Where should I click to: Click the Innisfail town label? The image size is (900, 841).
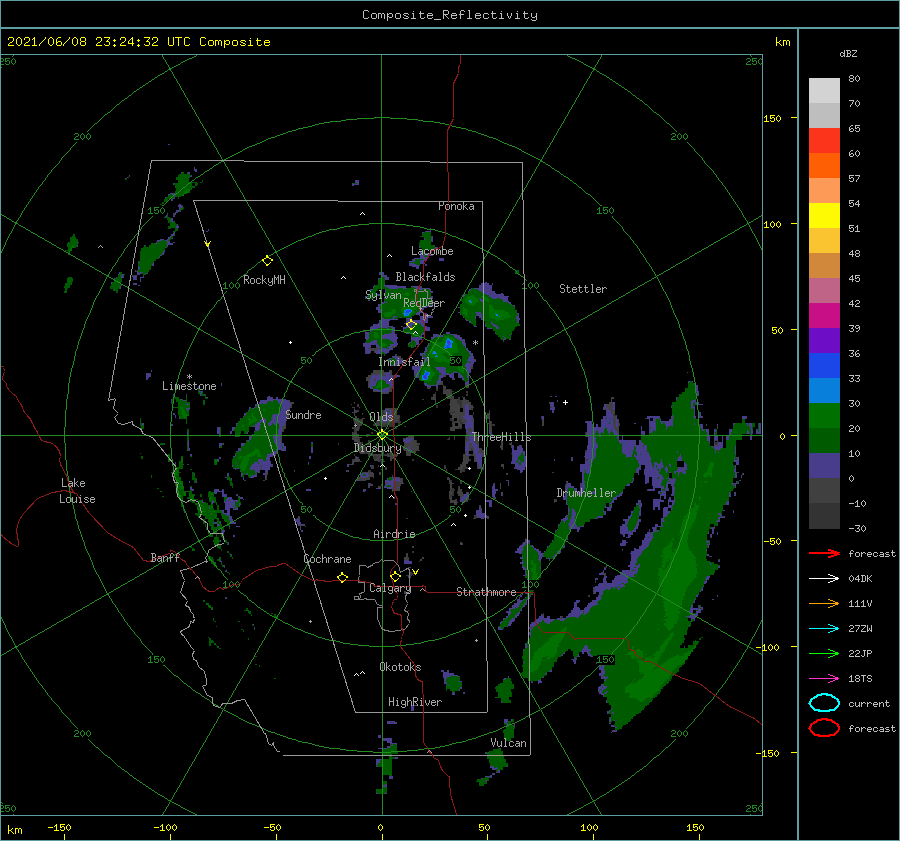click(x=404, y=362)
